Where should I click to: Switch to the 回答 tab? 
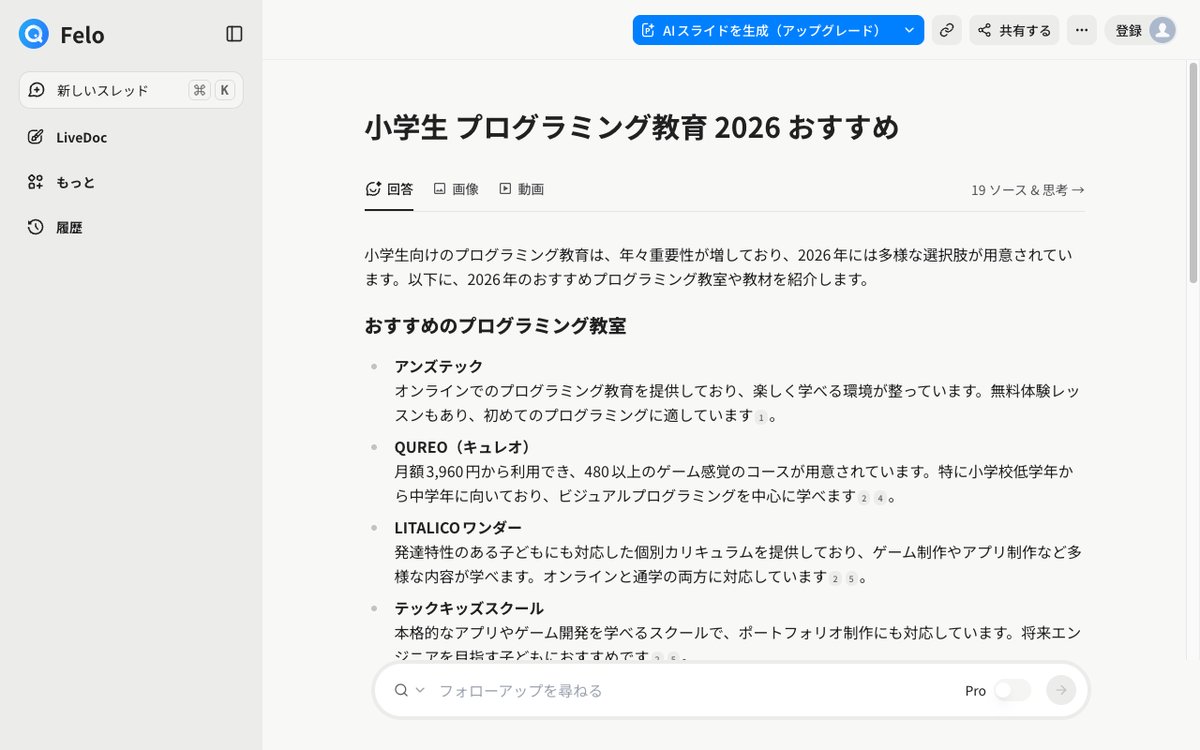coord(389,189)
